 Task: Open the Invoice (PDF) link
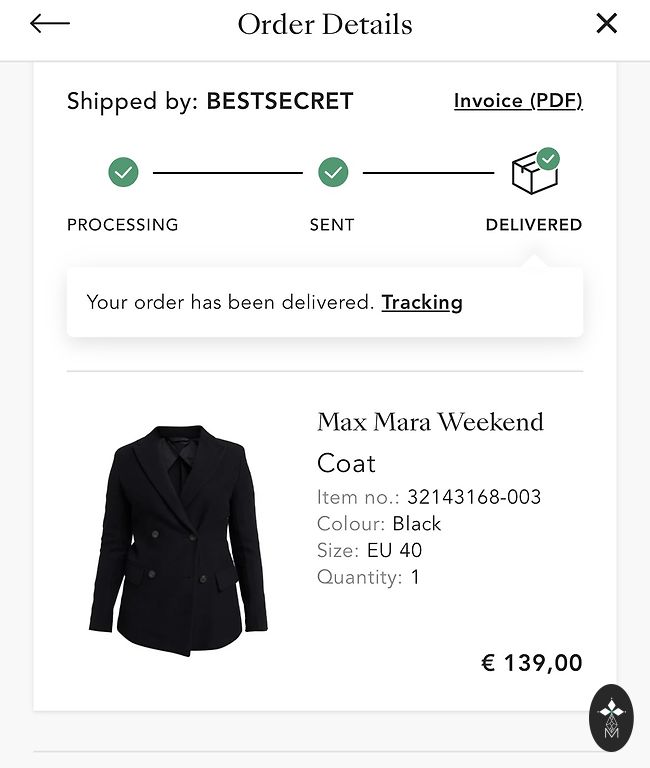click(517, 101)
